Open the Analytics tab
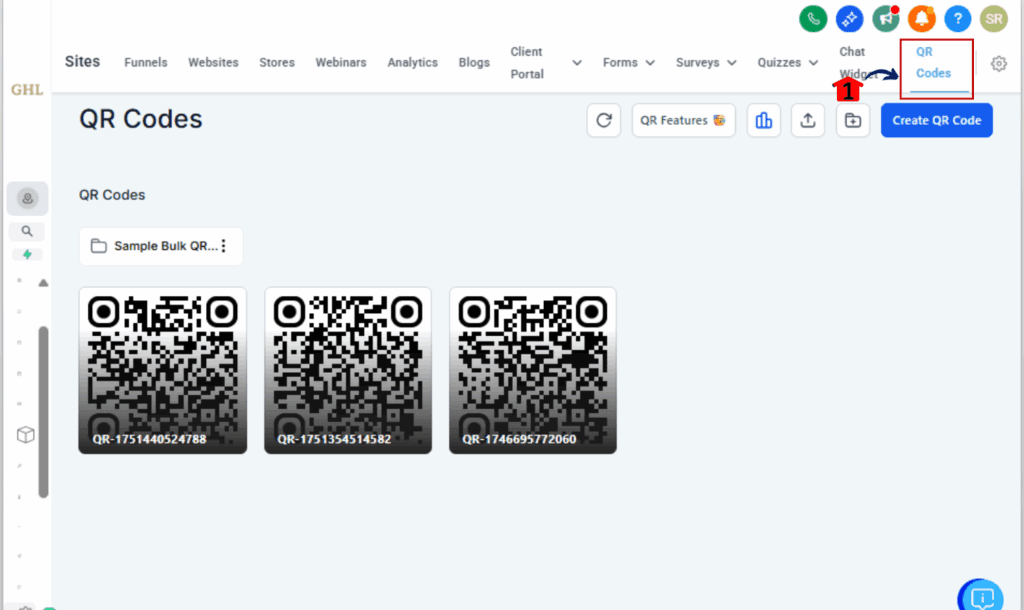 [x=413, y=63]
